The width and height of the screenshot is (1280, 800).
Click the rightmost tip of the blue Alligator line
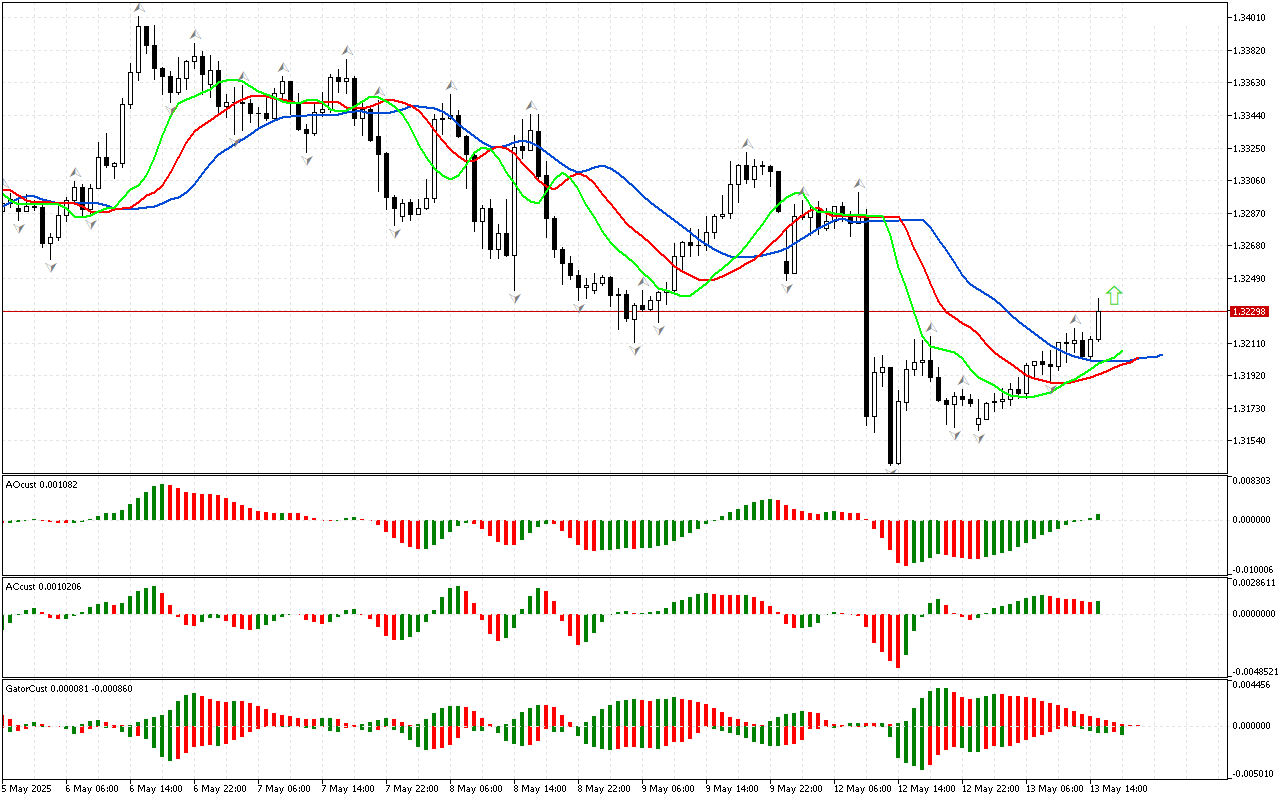1161,355
